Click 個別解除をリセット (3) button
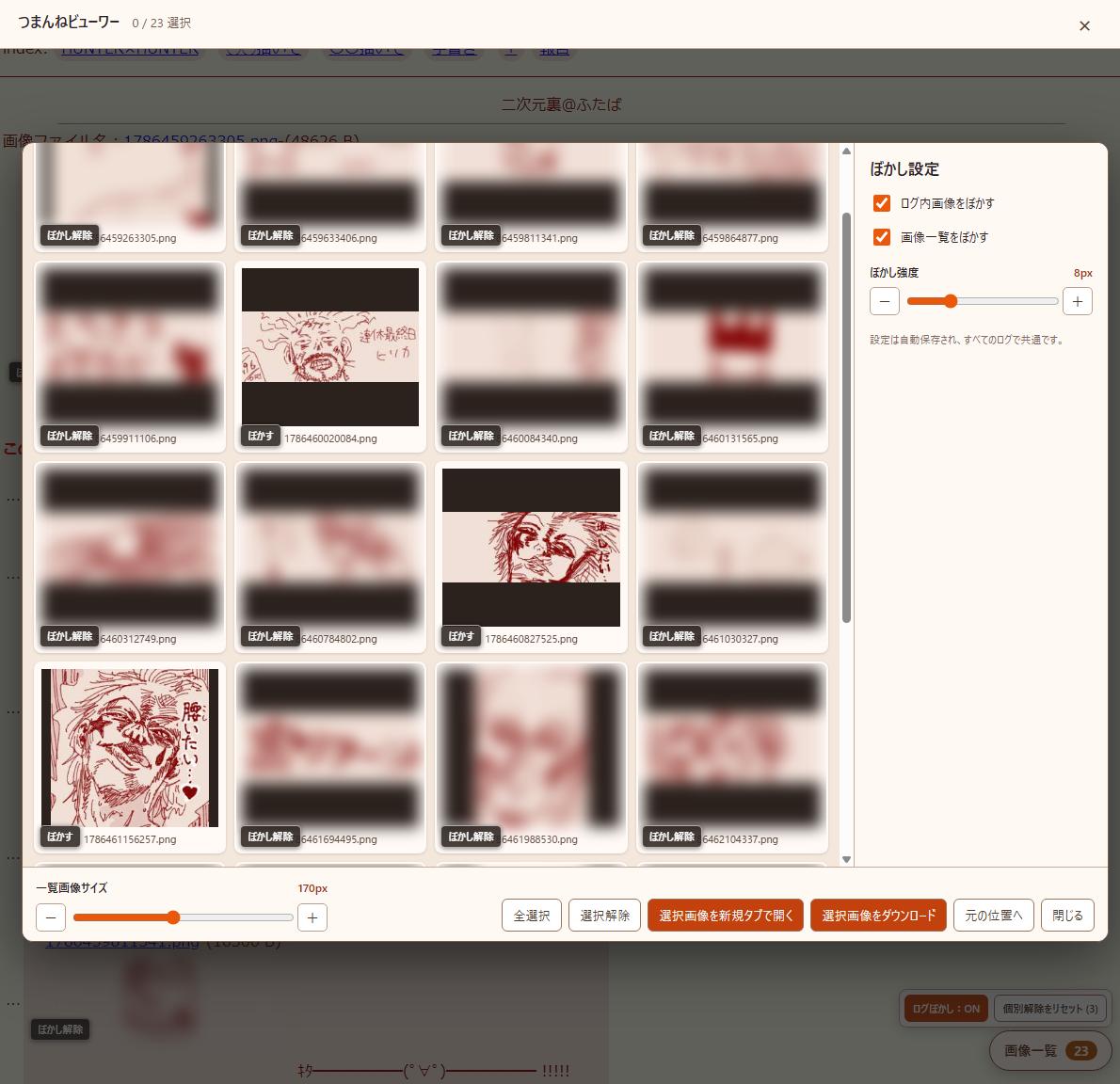The image size is (1120, 1084). (1050, 1009)
